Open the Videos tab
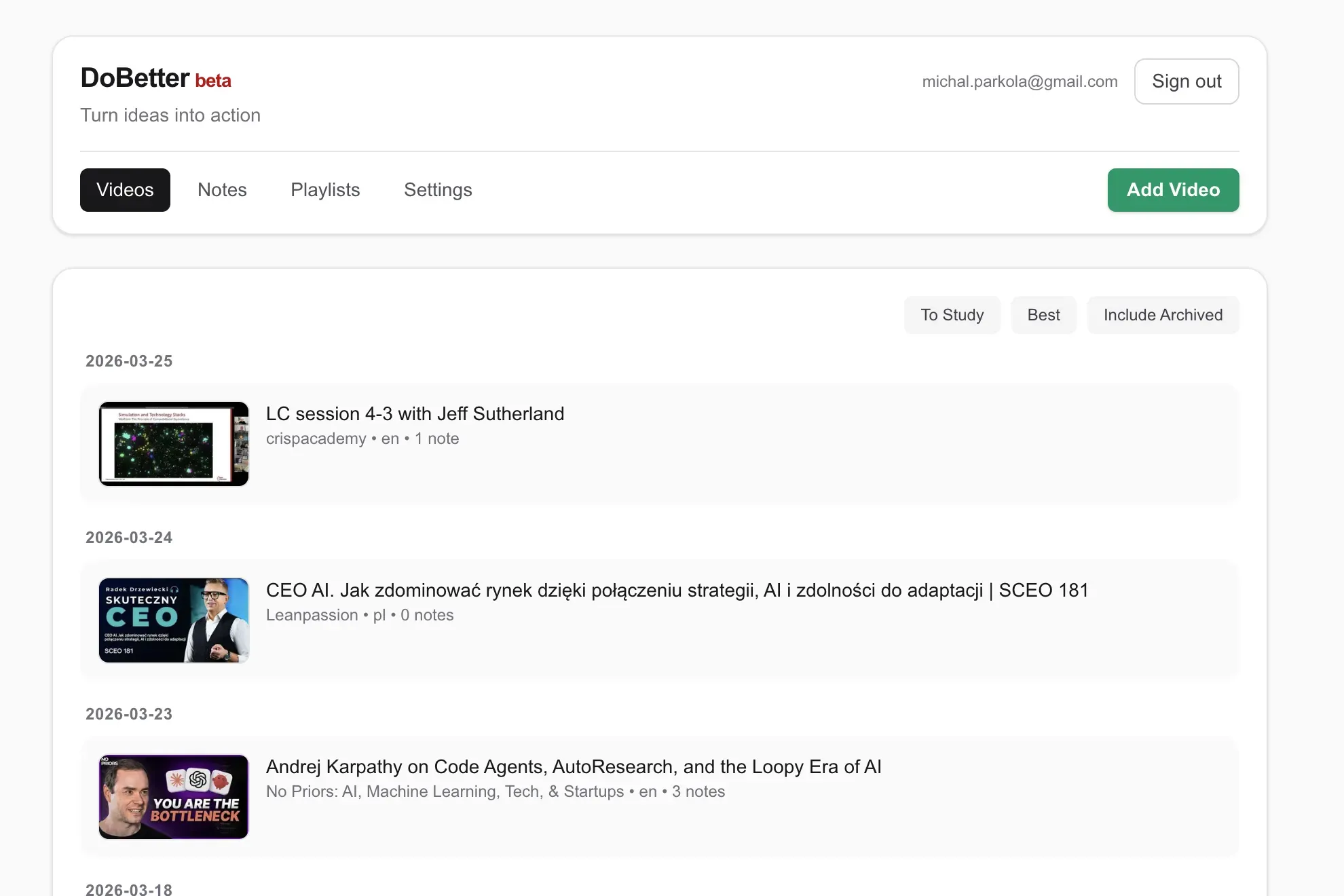The height and width of the screenshot is (896, 1344). (125, 190)
